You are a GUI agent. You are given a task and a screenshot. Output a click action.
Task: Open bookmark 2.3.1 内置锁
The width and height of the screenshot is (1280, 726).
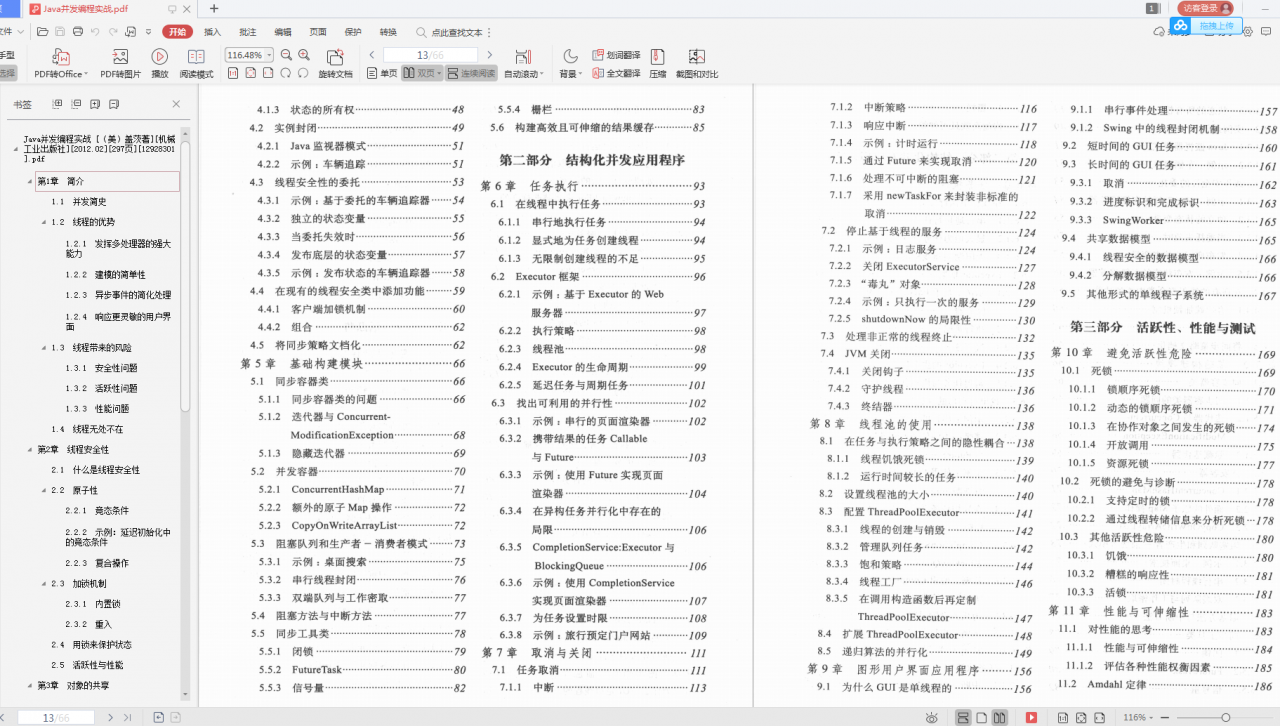tap(93, 604)
